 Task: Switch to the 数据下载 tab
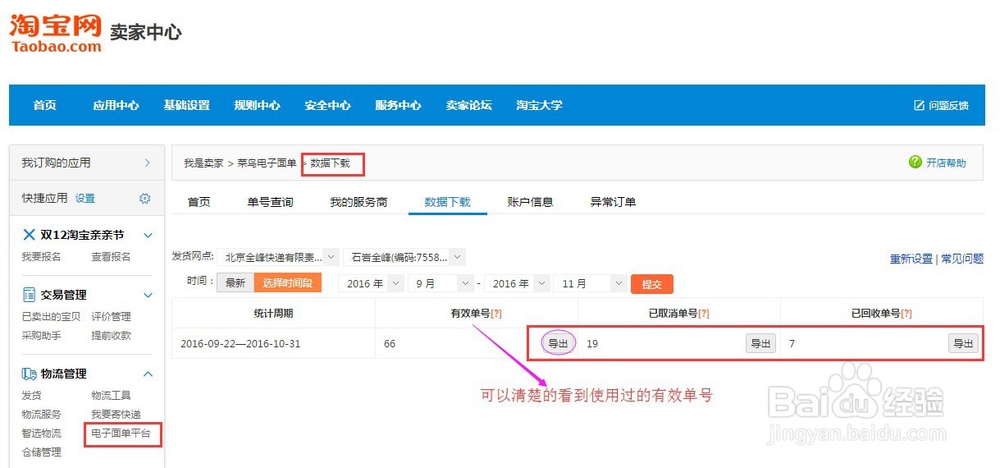click(448, 202)
